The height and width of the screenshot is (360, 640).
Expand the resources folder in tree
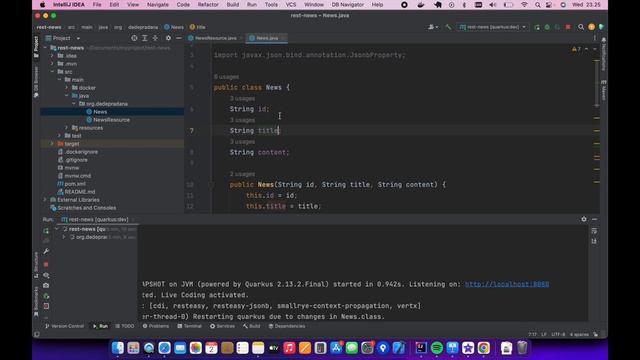[x=67, y=127]
